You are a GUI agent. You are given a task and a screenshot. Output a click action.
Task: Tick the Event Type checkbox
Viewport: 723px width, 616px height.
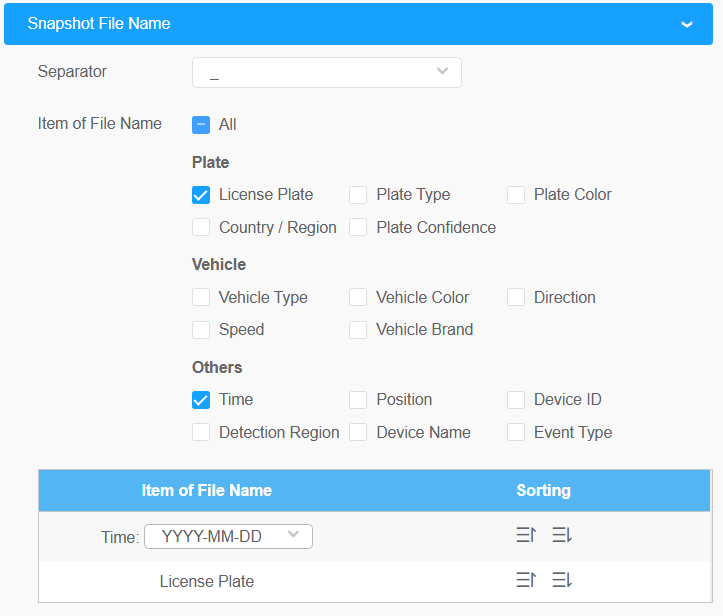[516, 432]
